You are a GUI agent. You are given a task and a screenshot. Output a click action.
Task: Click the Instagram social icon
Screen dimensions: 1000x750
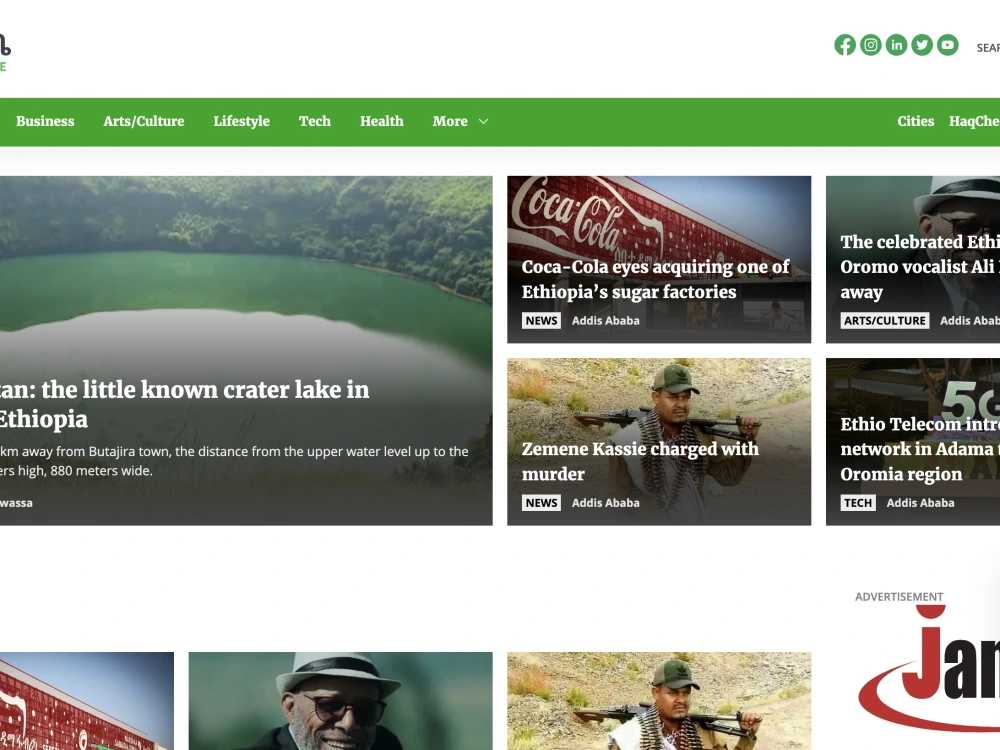tap(870, 44)
